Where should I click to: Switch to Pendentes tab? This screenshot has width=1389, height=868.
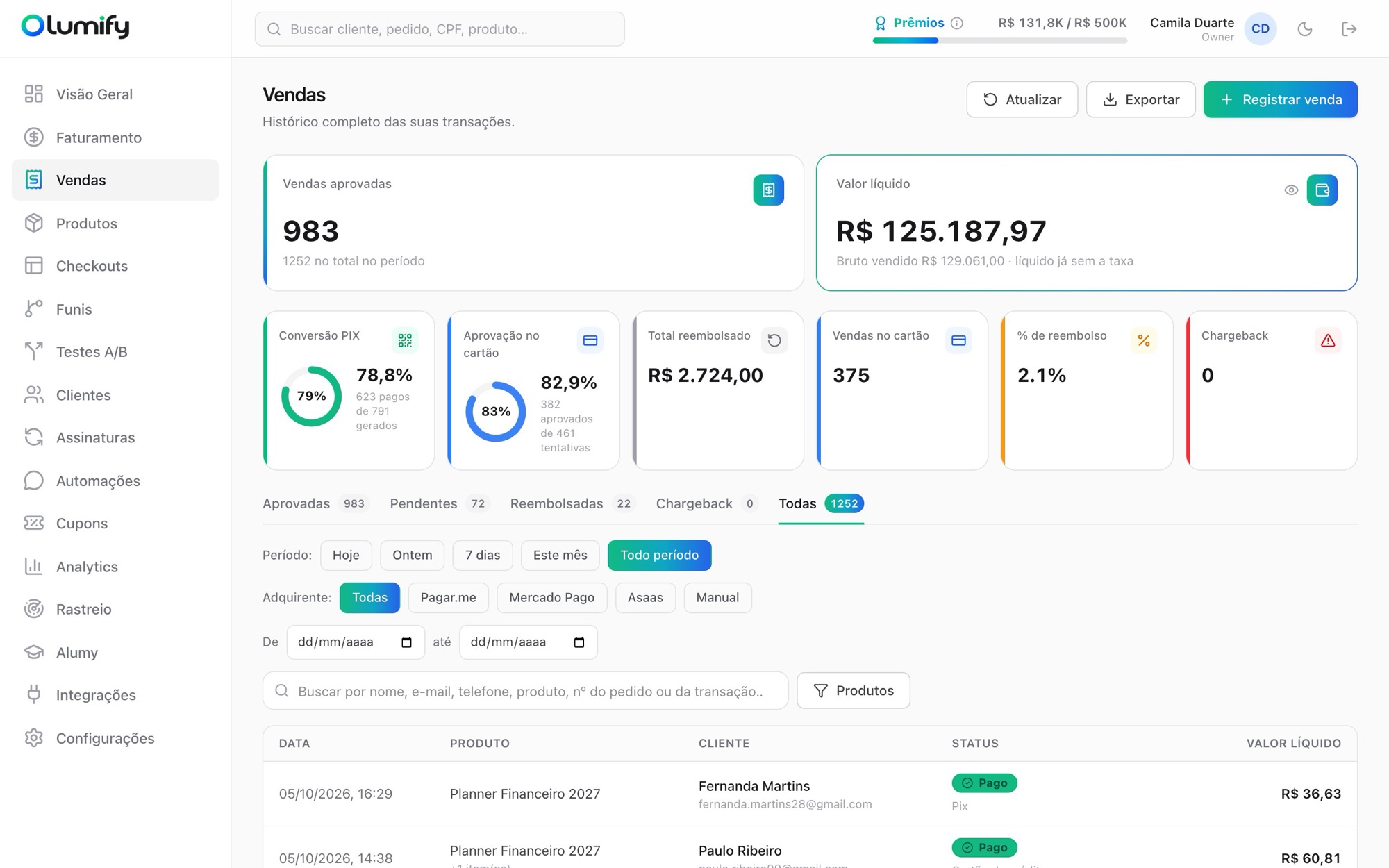click(x=440, y=503)
